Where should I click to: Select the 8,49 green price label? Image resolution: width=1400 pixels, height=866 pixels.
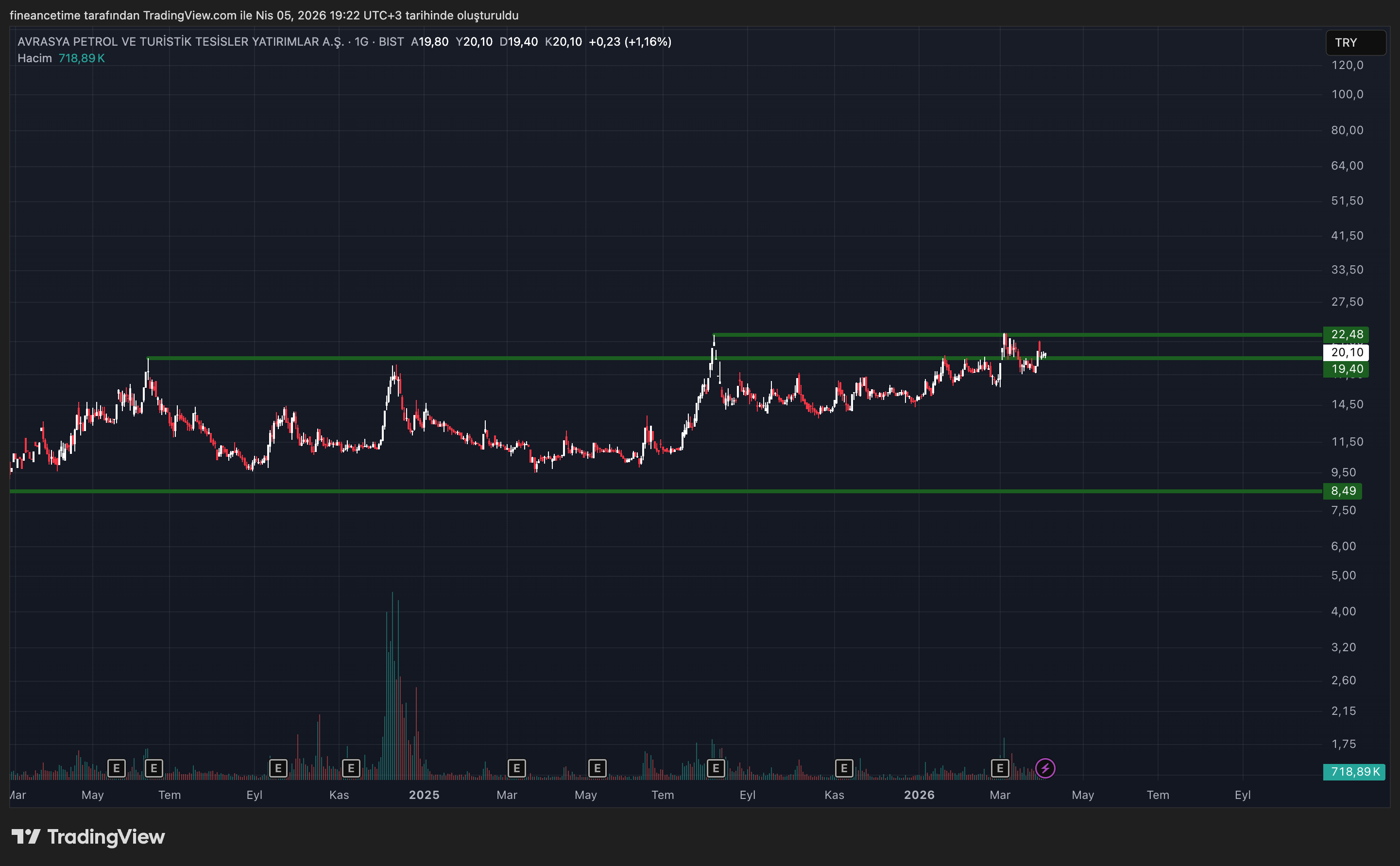point(1342,491)
